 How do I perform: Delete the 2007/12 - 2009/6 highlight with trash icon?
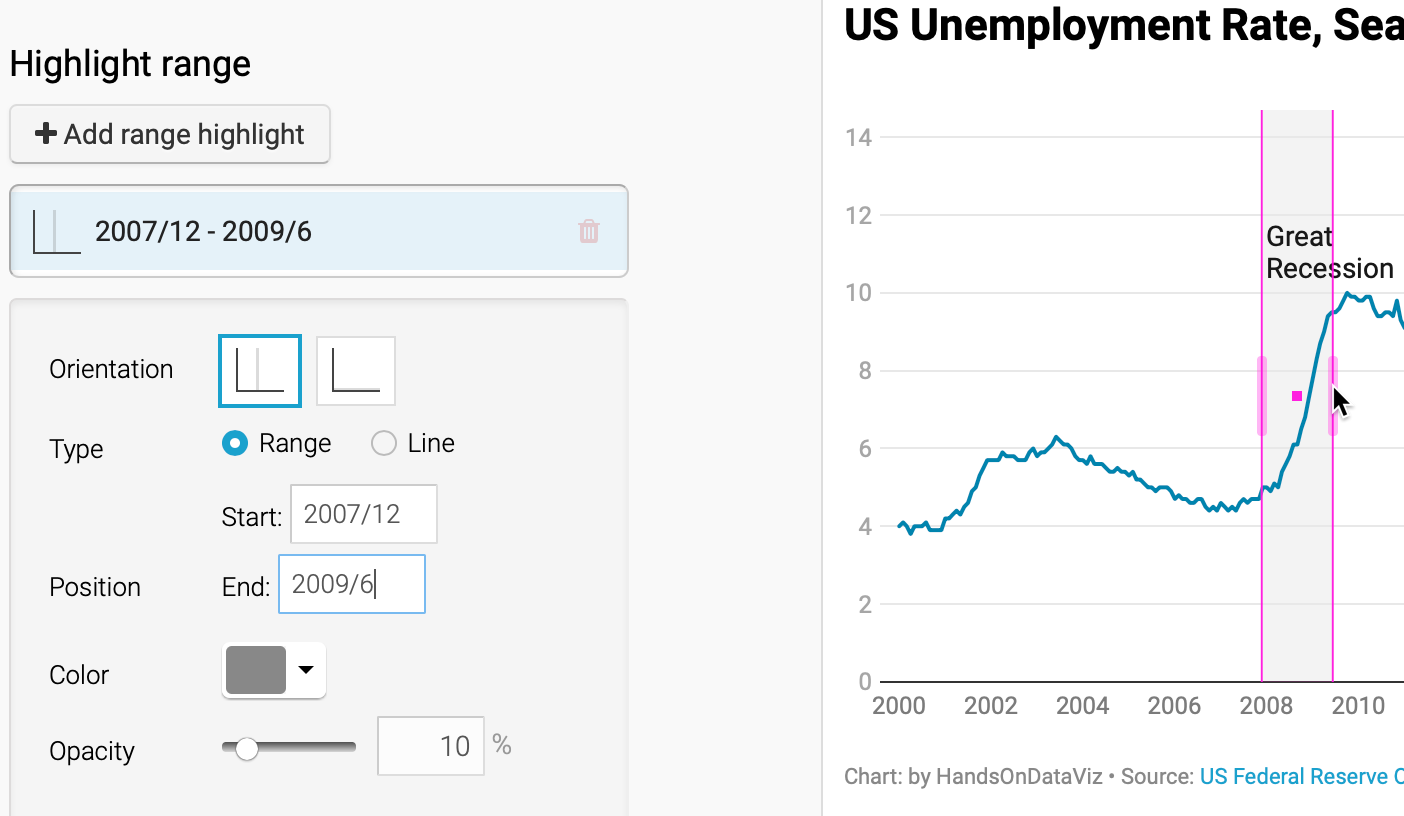click(x=589, y=232)
